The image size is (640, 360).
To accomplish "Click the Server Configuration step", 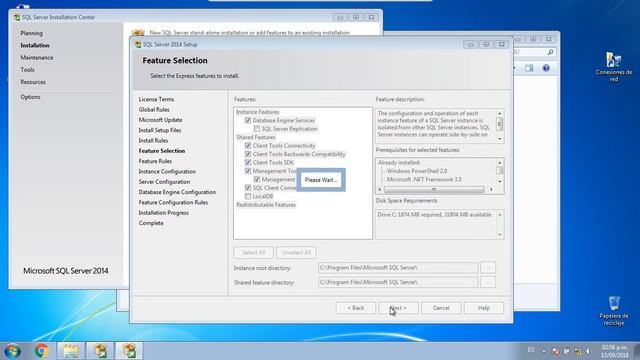I will coord(164,182).
